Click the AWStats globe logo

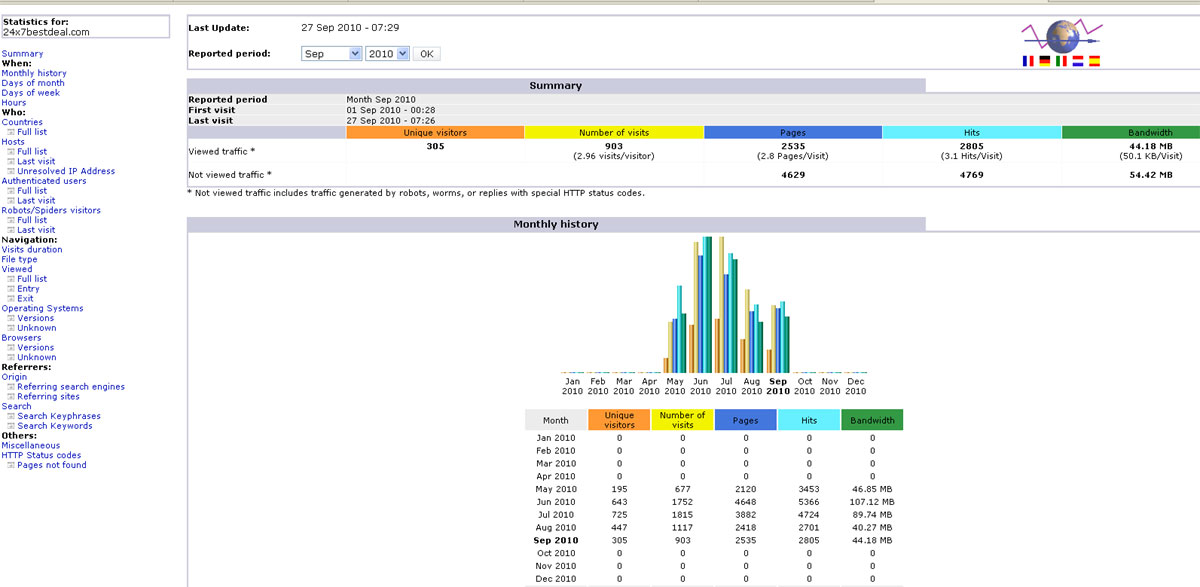point(1061,37)
